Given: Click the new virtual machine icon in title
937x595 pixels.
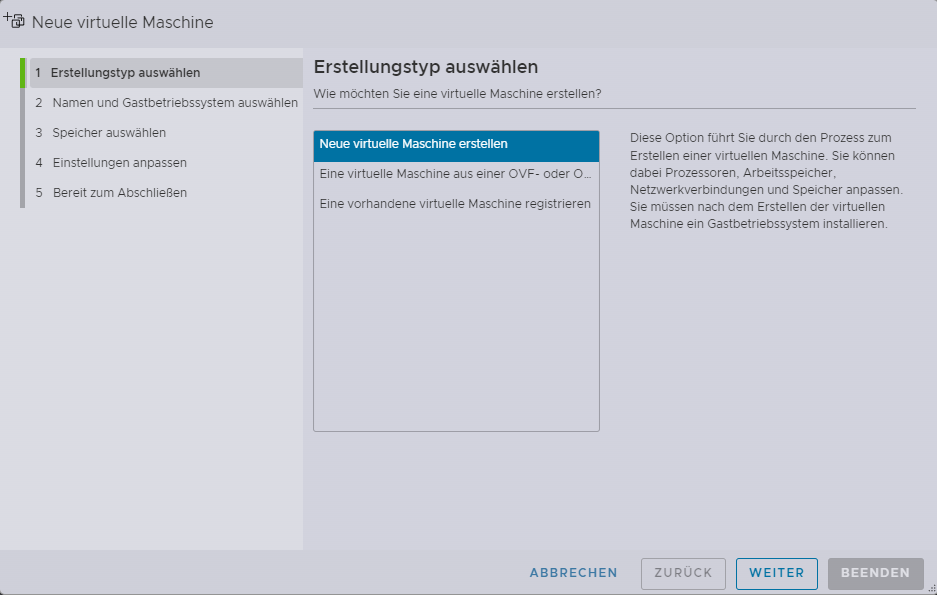Looking at the screenshot, I should tap(14, 20).
